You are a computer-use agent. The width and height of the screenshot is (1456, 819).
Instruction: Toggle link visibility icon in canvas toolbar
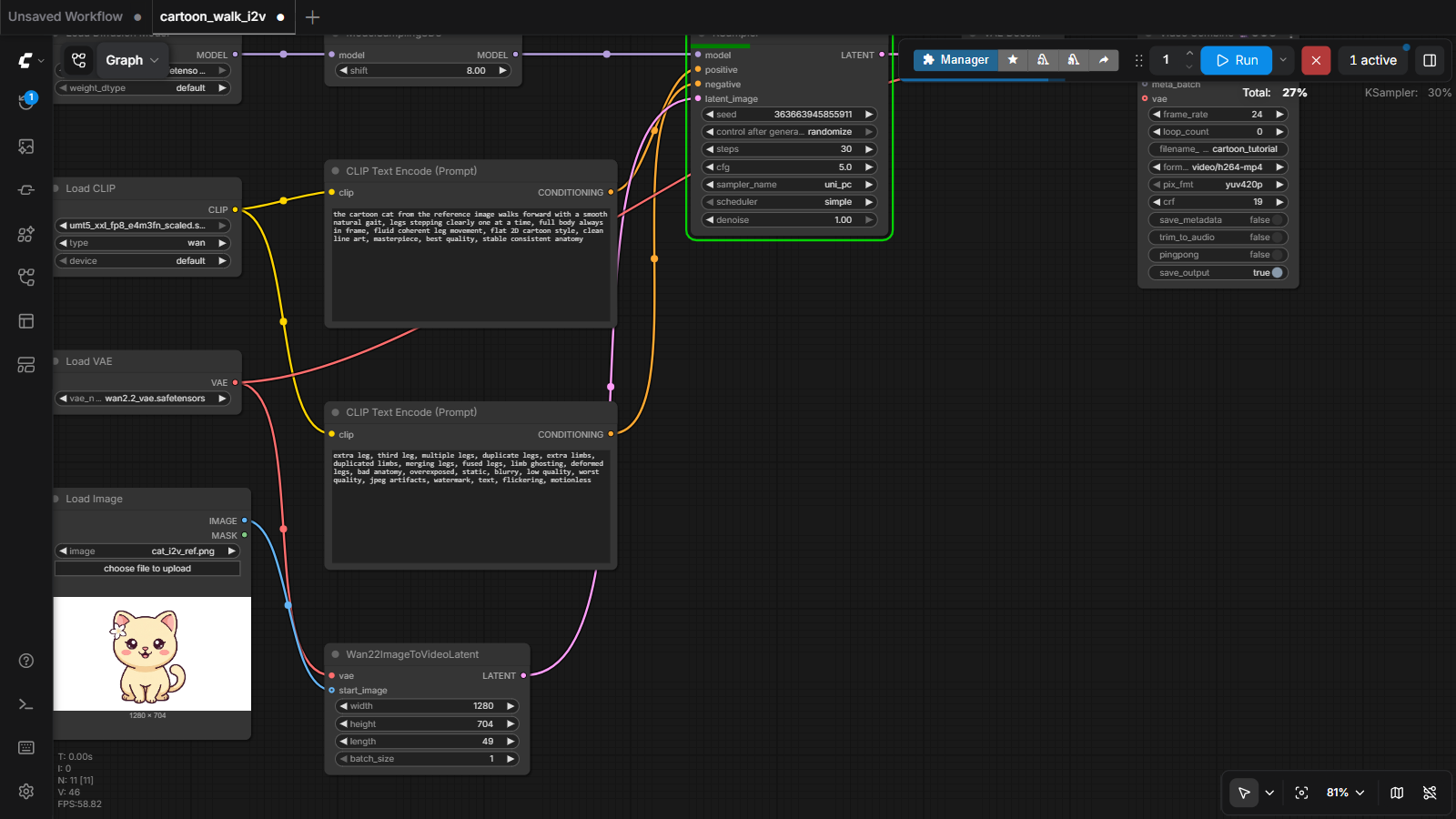click(x=1430, y=793)
